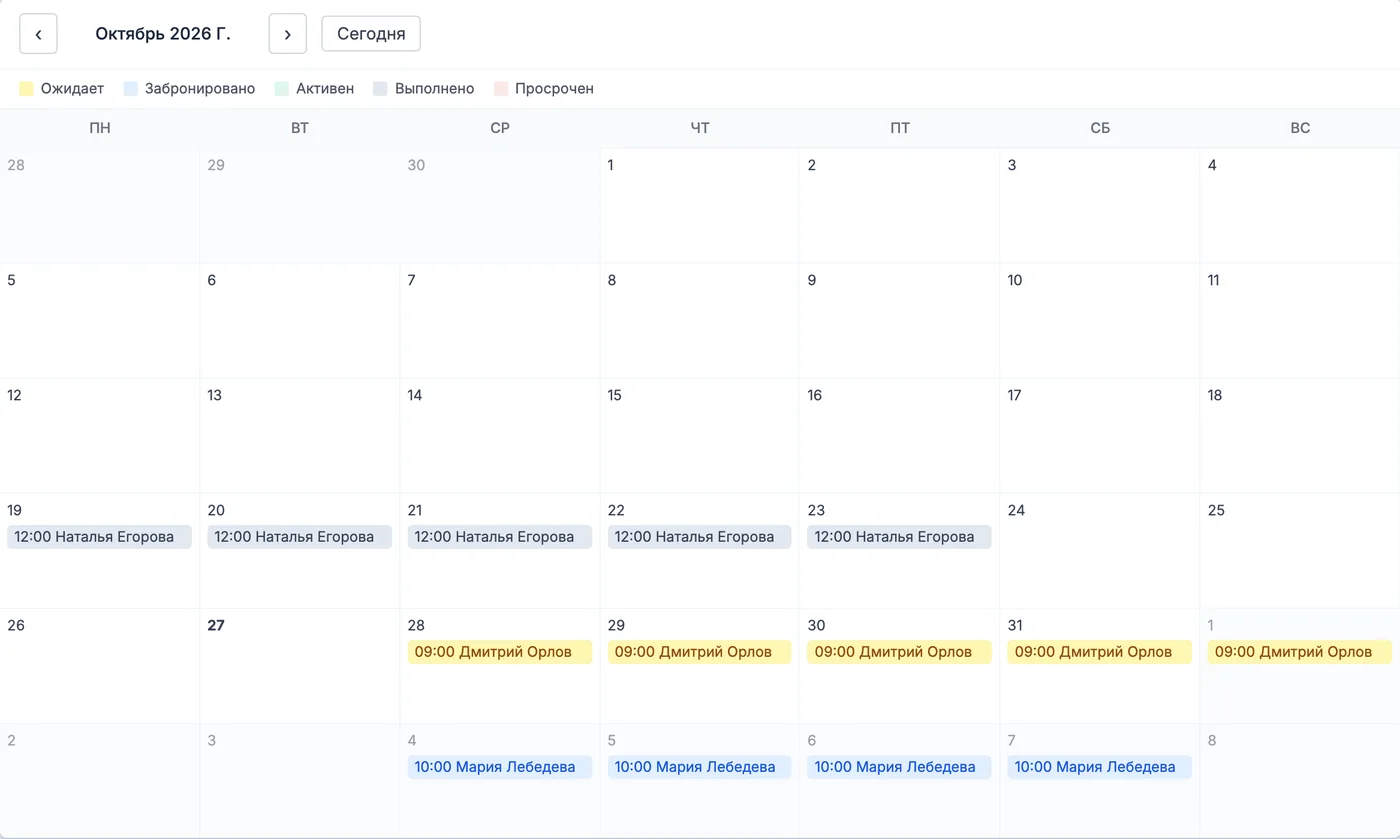Select the date 10 cell

1100,321
